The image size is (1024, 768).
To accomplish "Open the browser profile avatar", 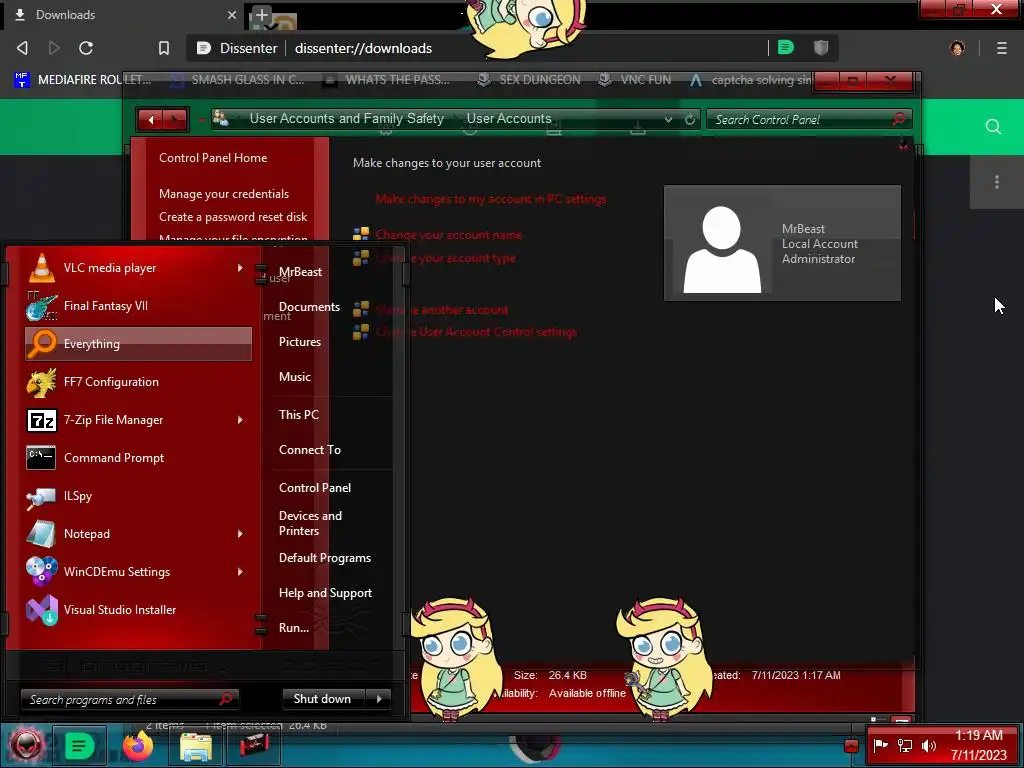I will (x=957, y=48).
